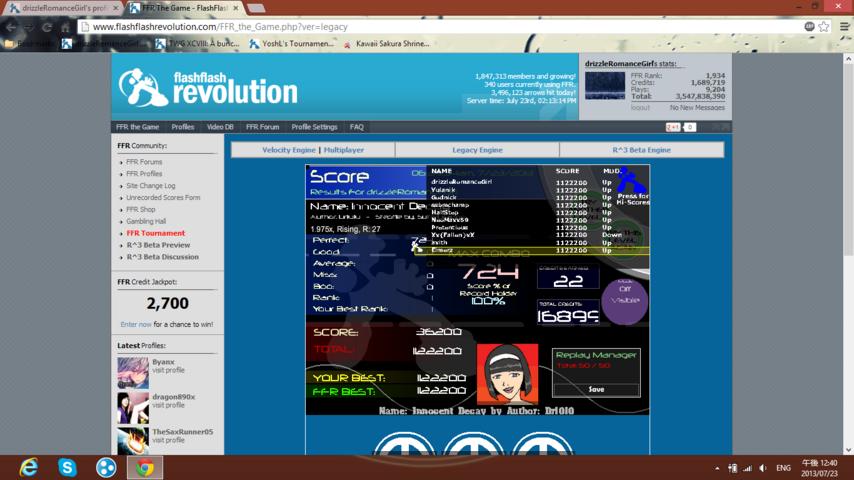Click the browser forward arrow

point(29,27)
